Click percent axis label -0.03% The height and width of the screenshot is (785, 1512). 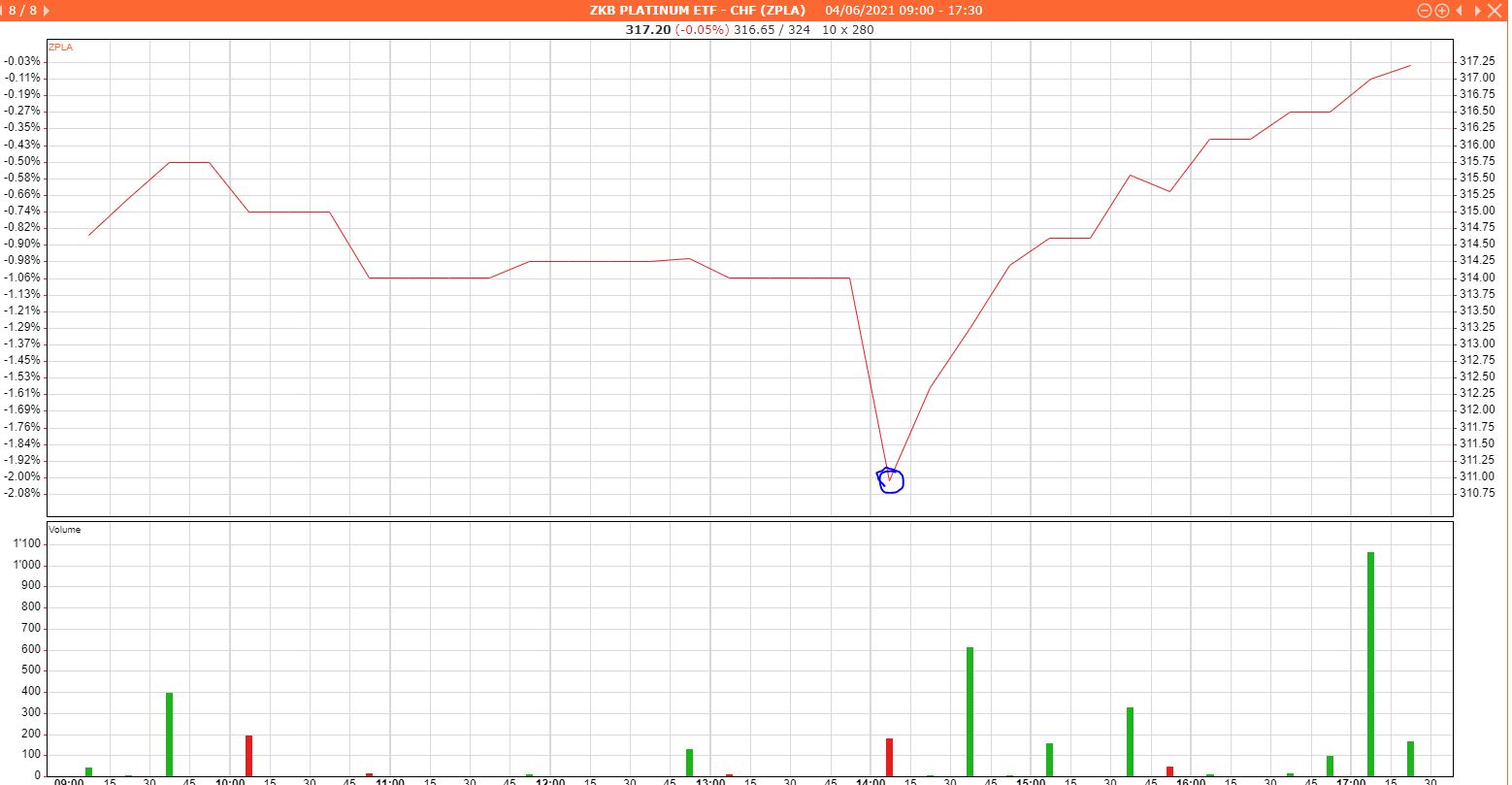21,61
